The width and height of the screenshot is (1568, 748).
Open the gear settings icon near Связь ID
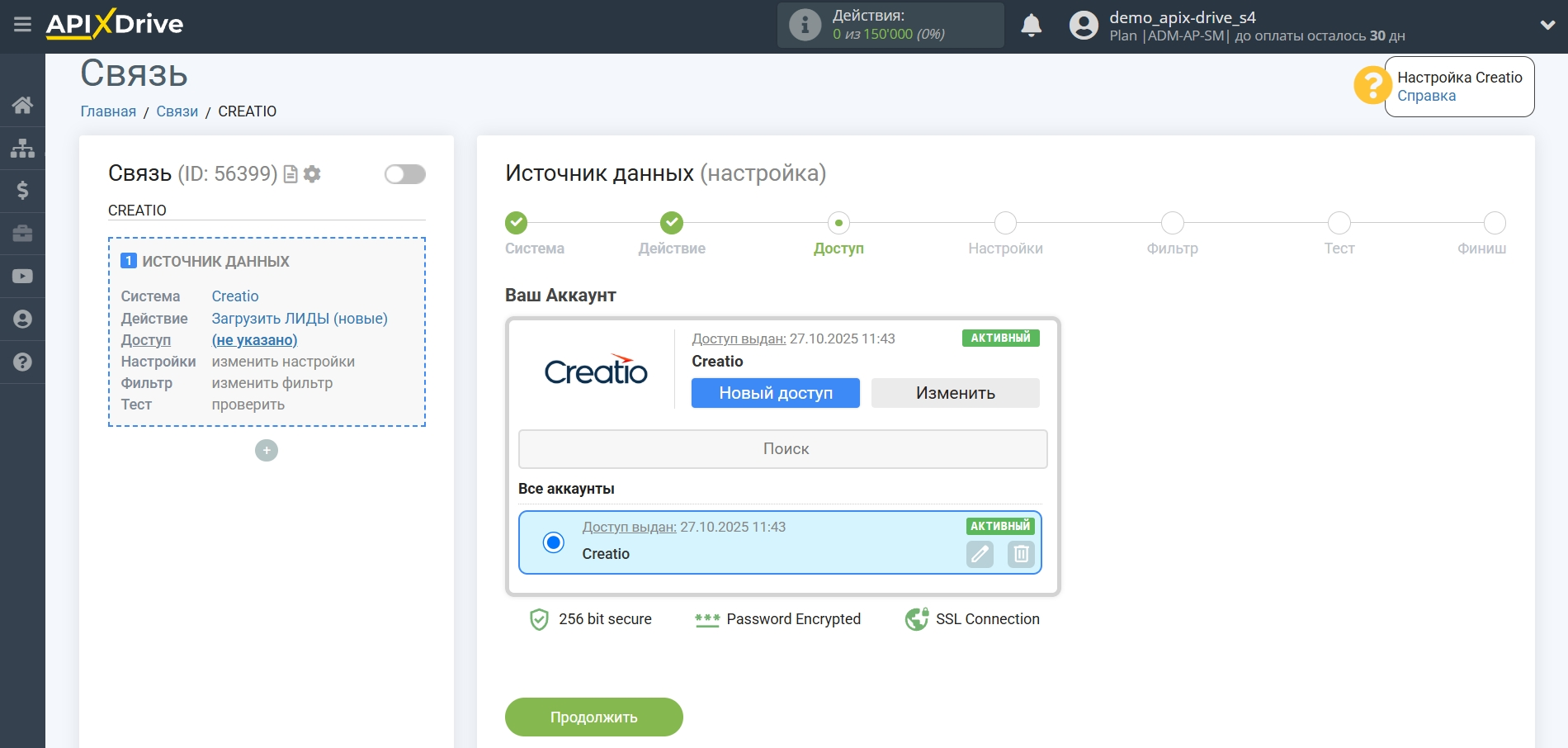coord(312,174)
